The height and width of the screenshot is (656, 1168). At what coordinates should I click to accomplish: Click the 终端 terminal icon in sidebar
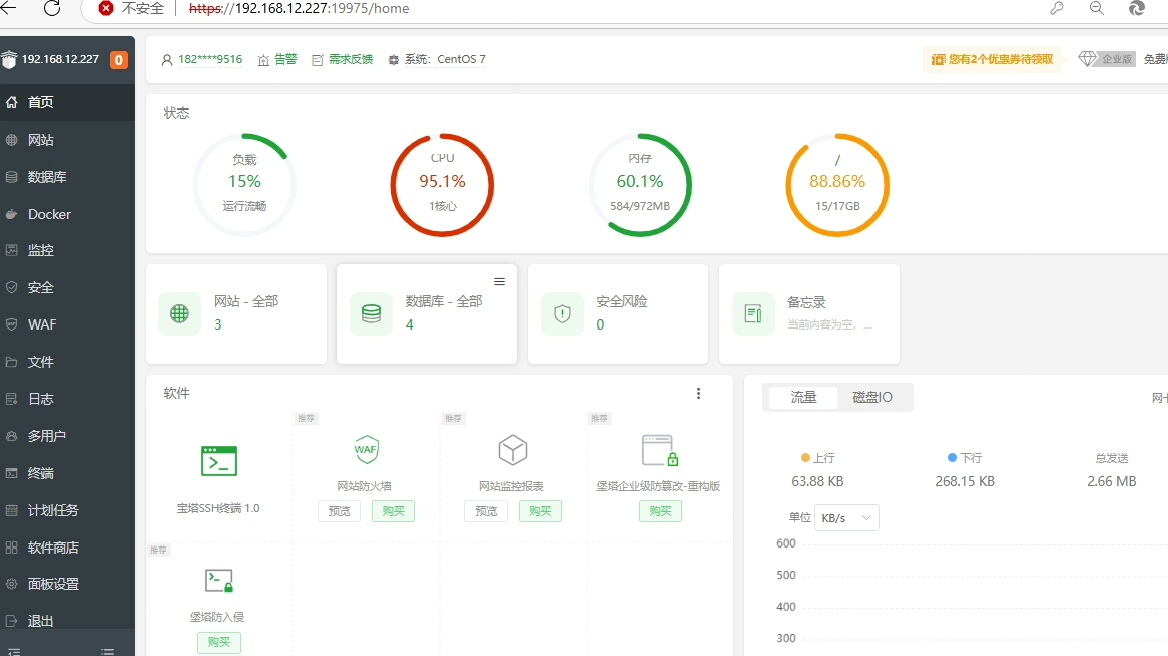(11, 473)
